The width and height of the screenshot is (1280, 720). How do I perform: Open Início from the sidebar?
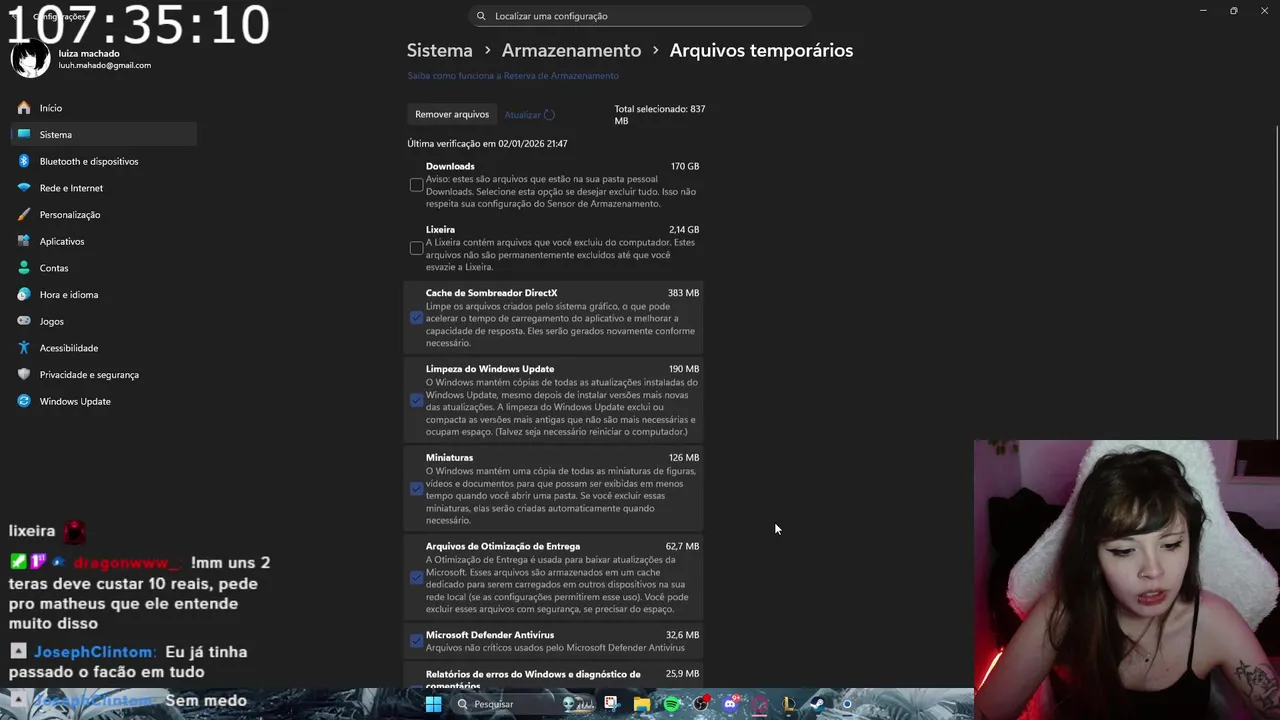tap(104, 108)
